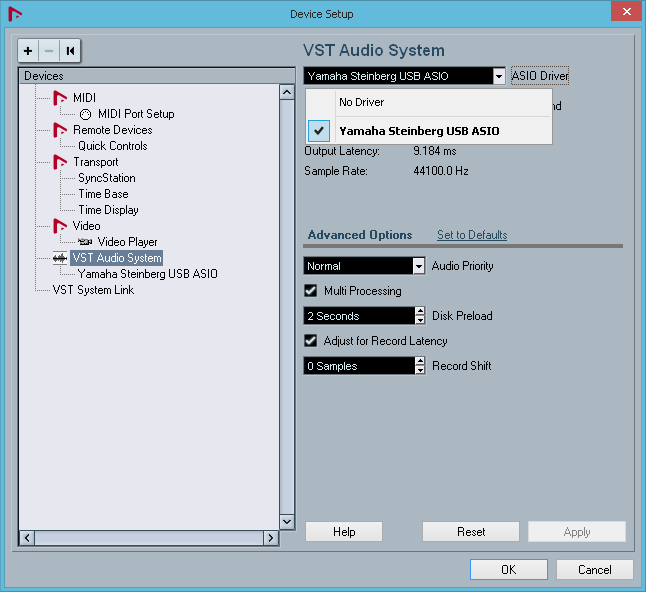Increase Disk Preload with up stepper

(420, 311)
